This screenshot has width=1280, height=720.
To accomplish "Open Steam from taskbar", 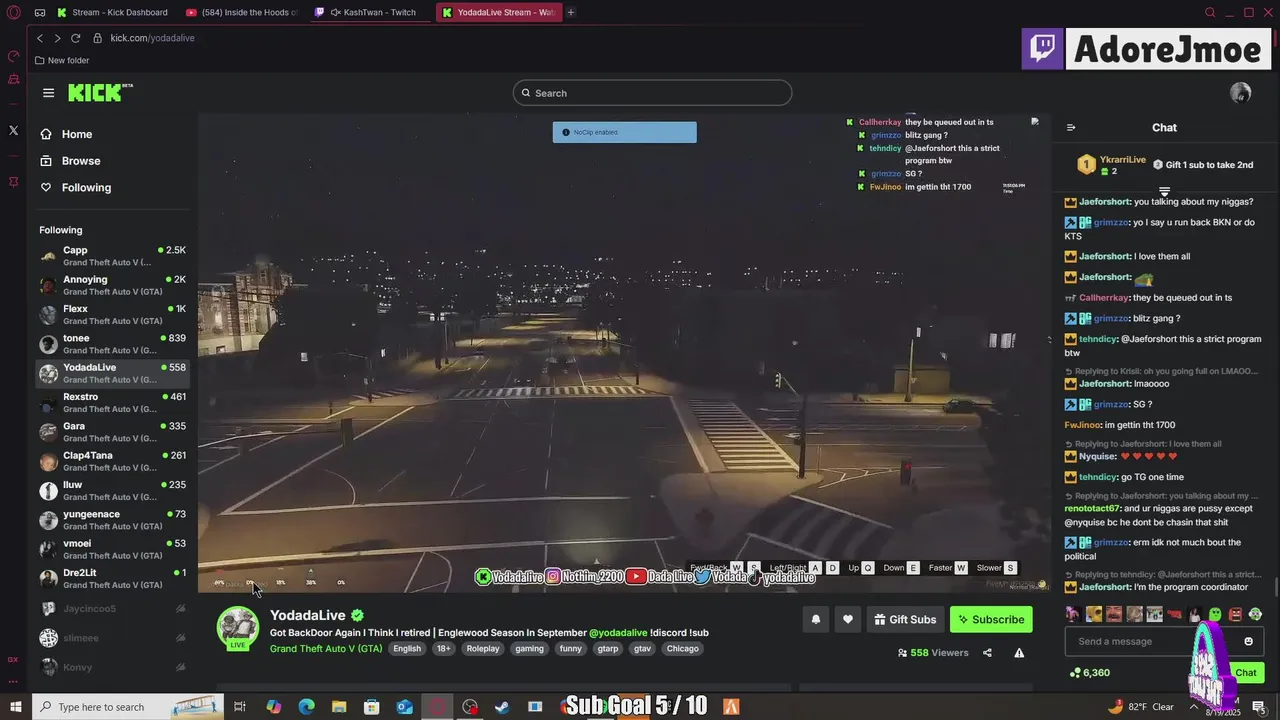I will point(502,707).
